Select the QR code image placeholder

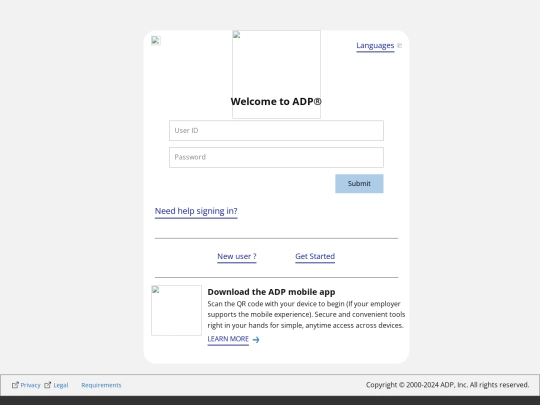pyautogui.click(x=176, y=310)
